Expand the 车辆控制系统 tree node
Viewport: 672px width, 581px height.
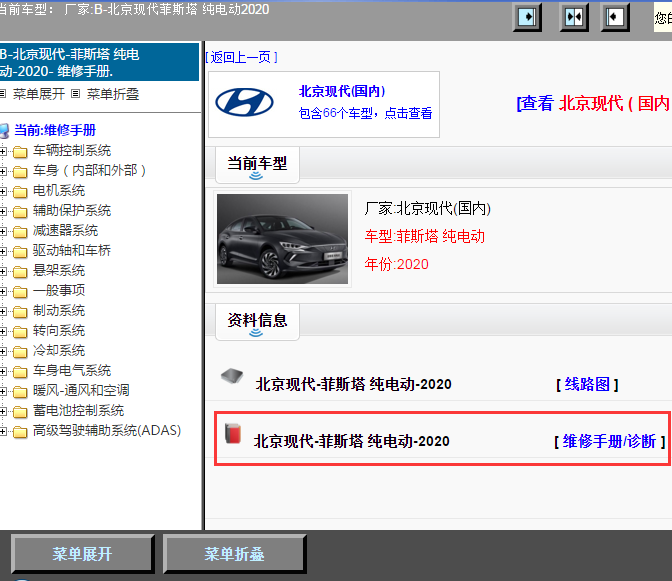[3, 151]
